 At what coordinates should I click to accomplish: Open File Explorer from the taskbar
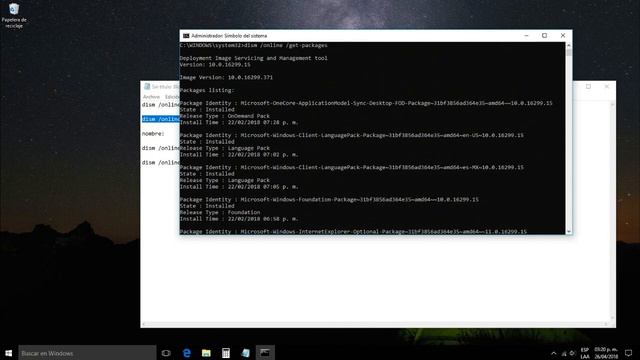point(206,353)
